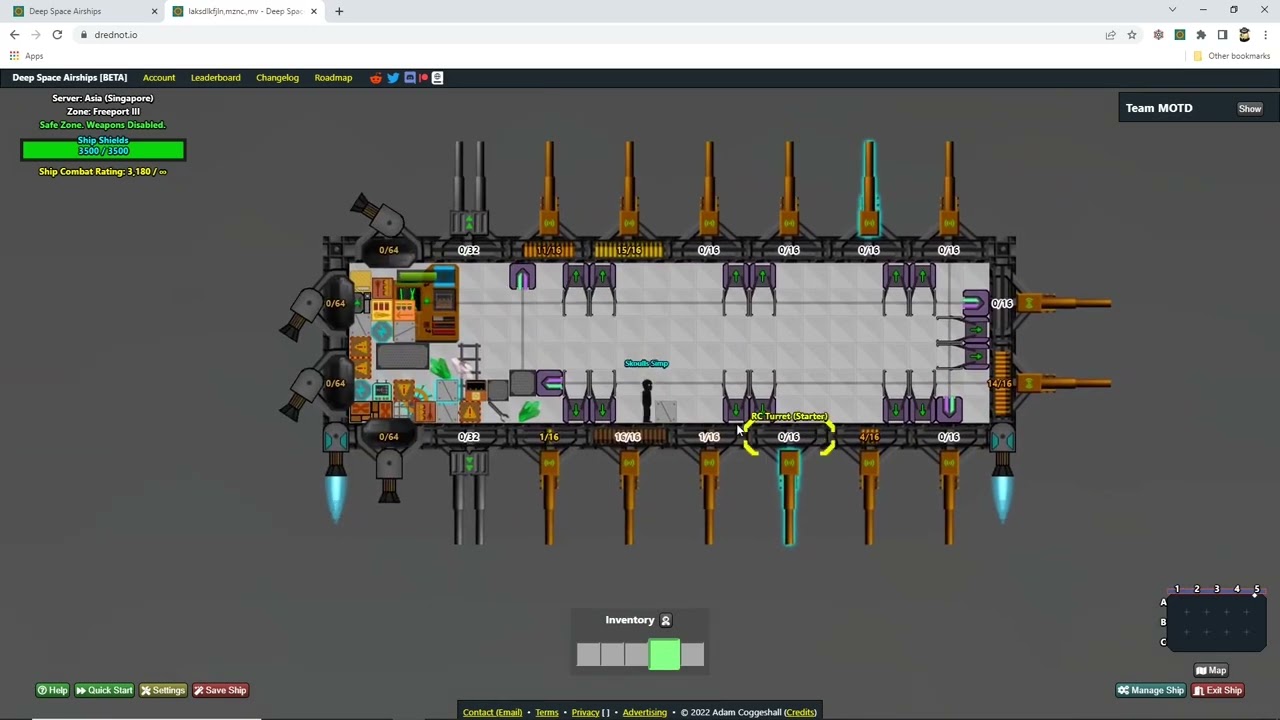This screenshot has width=1280, height=720.
Task: Click the Help button
Action: 52,690
